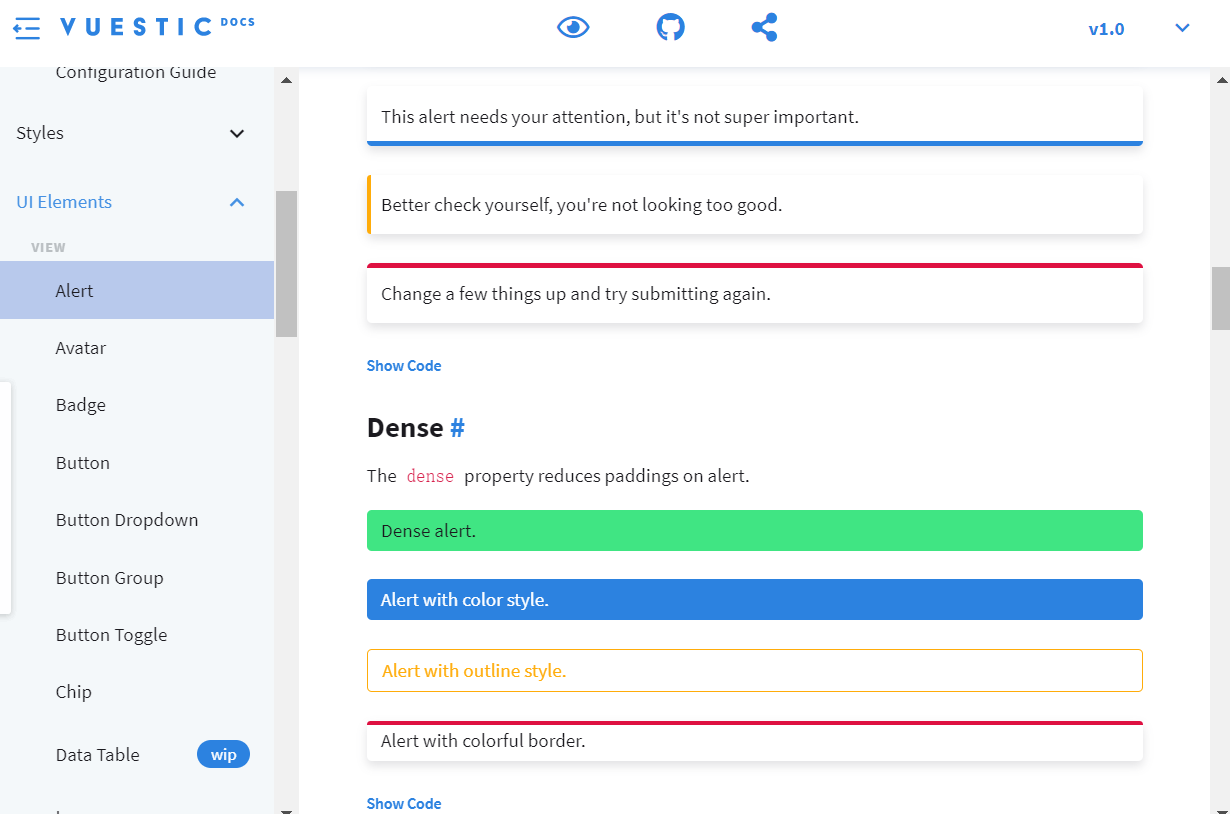
Task: Click the dense code keyword in description
Action: point(430,476)
